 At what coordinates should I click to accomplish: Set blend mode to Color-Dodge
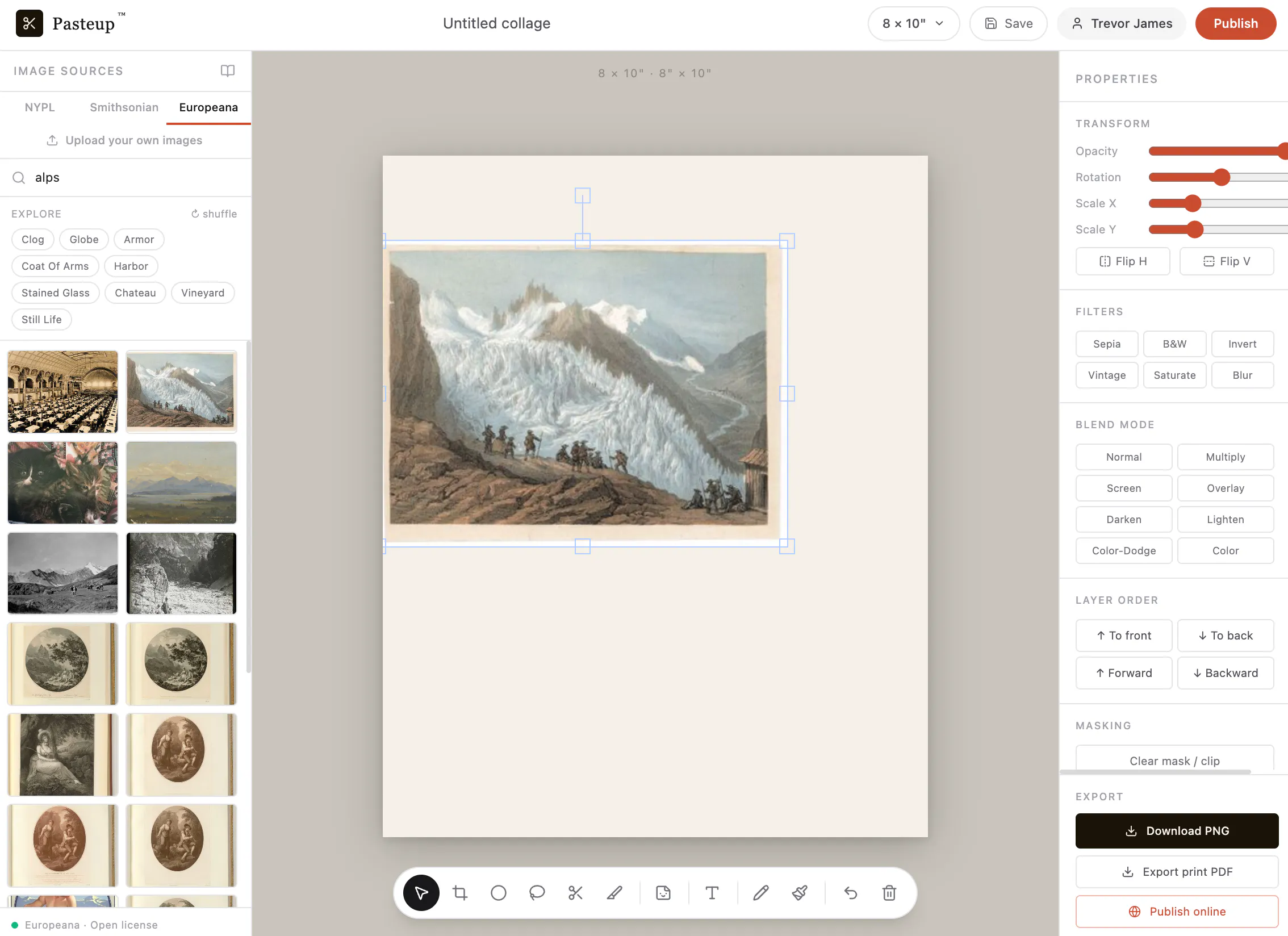(x=1124, y=551)
